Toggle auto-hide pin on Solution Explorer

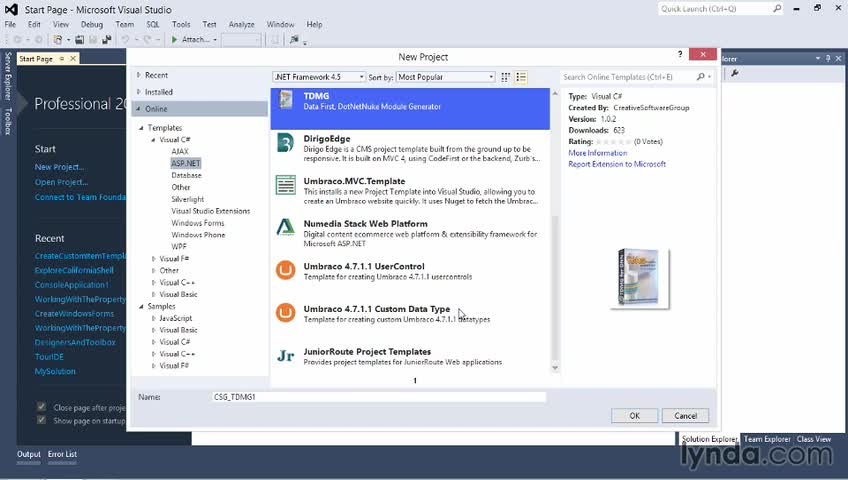click(828, 58)
